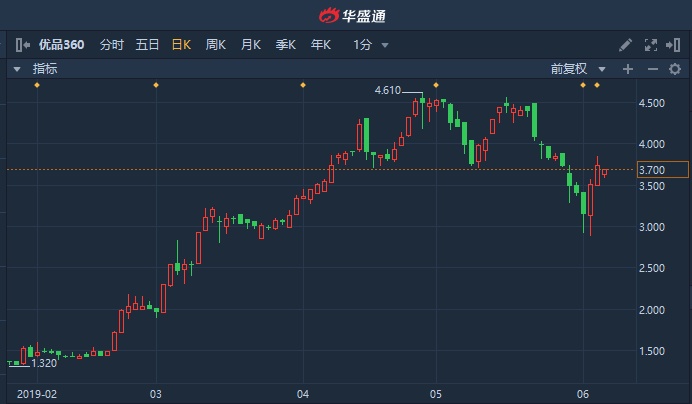Expand the 指标 indicators panel
Screen dimensions: 692x404
tap(17, 69)
